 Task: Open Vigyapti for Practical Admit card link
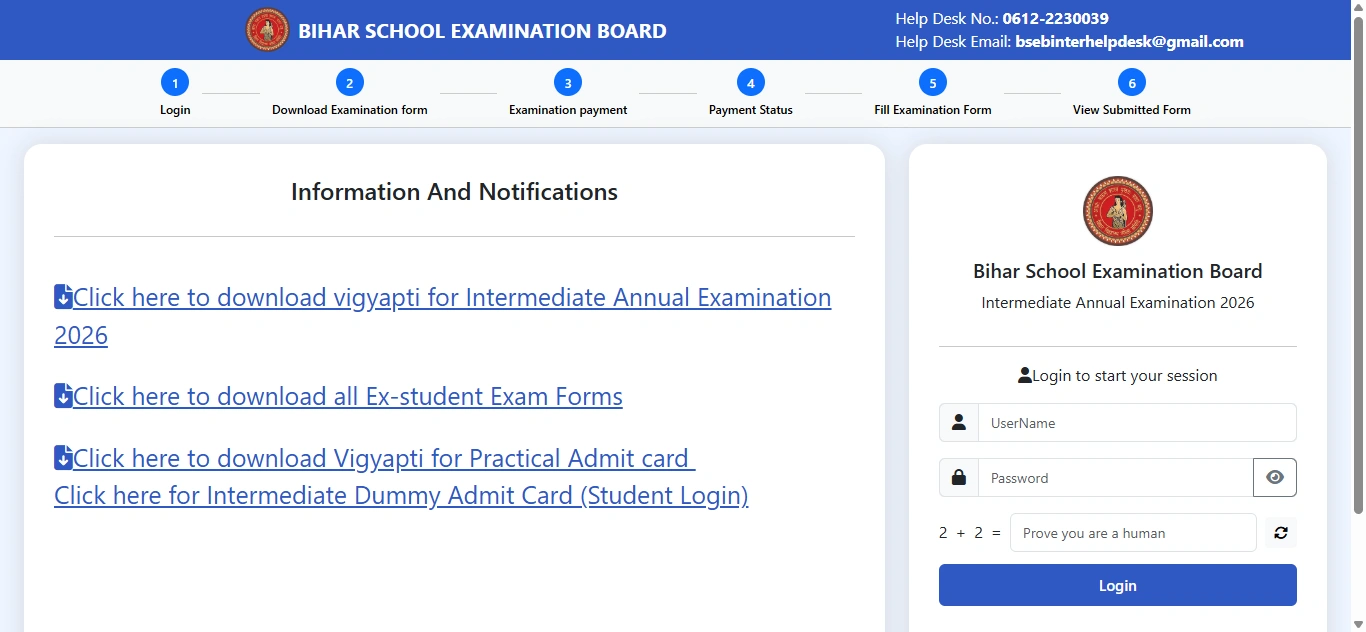click(380, 458)
